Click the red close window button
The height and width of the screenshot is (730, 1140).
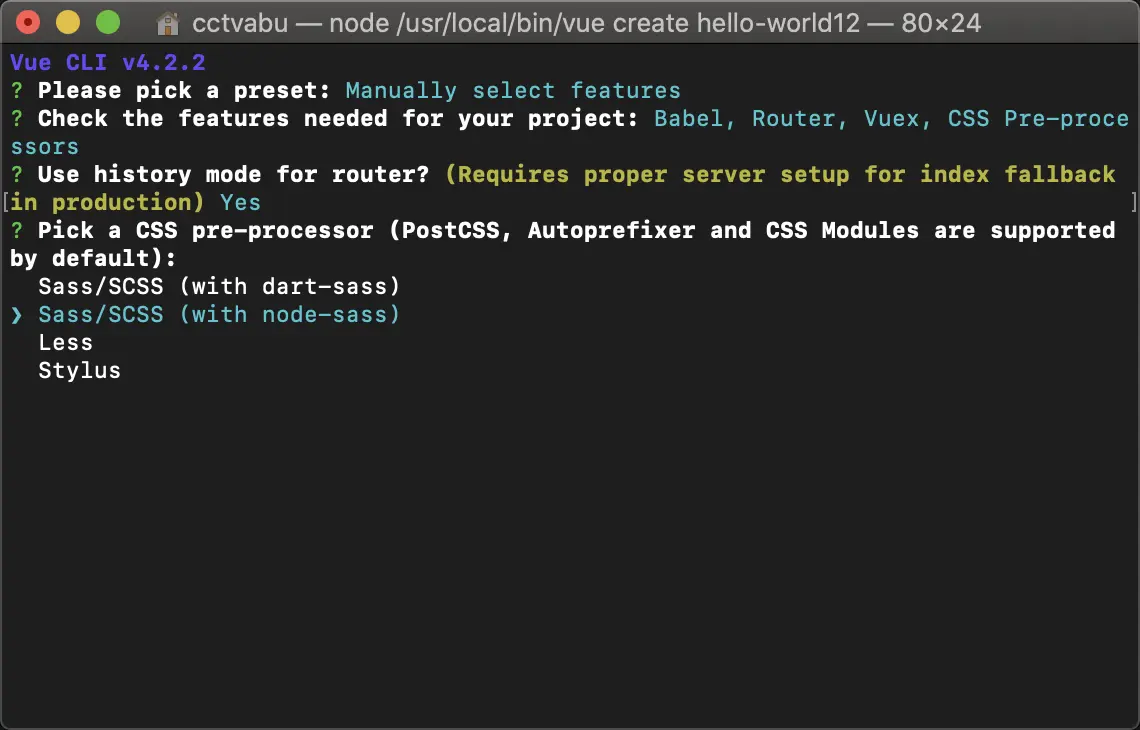tap(28, 23)
